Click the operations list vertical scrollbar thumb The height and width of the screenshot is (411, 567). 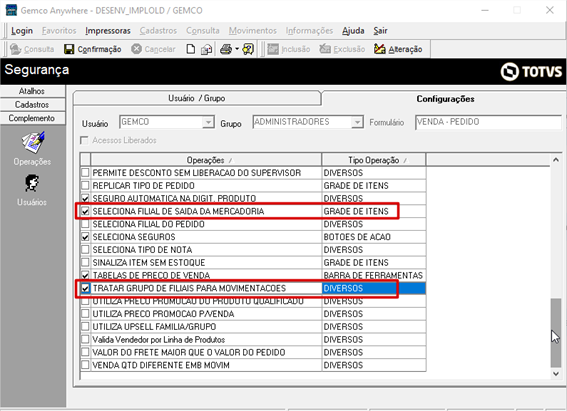point(556,333)
